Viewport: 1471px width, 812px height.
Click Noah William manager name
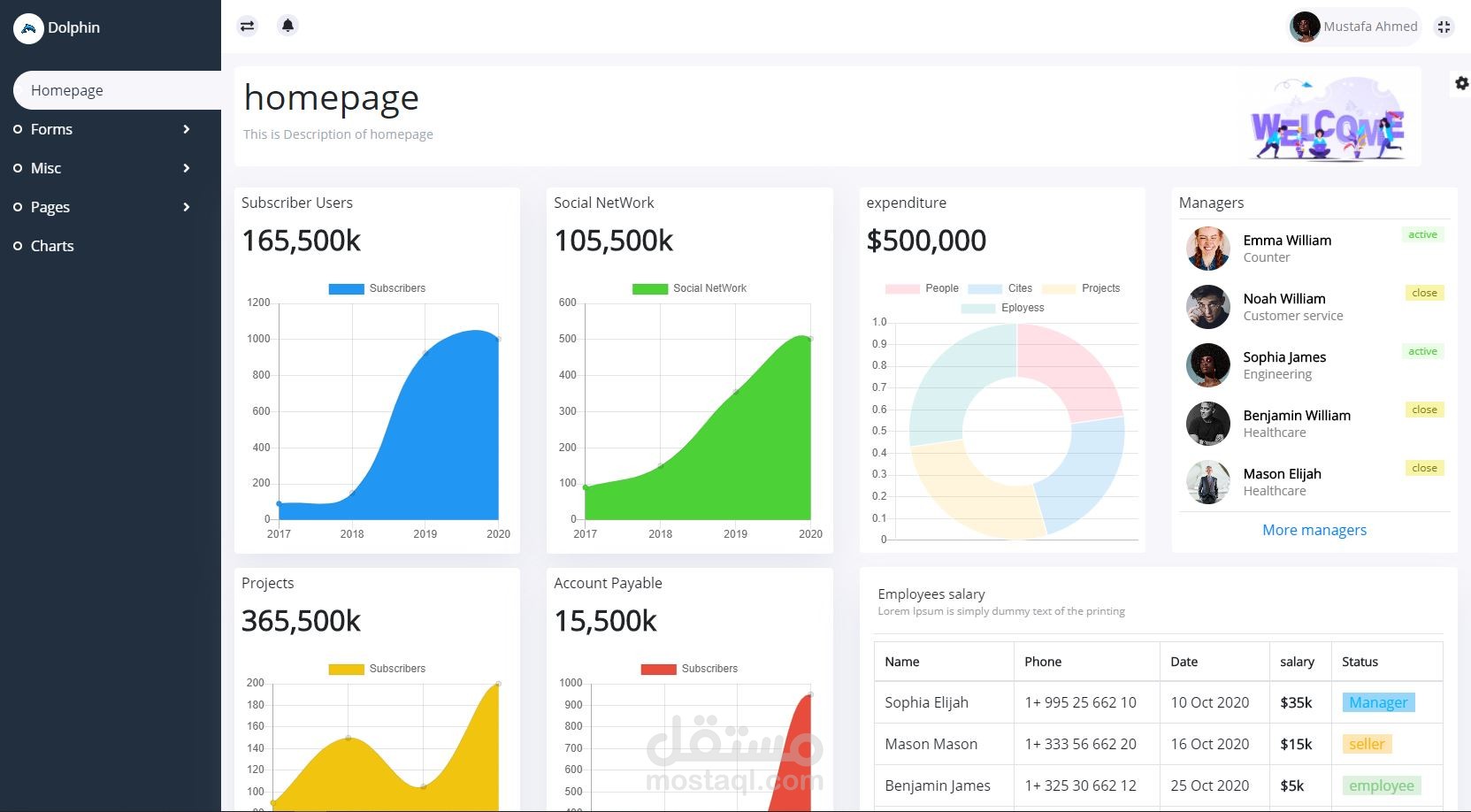(x=1283, y=299)
